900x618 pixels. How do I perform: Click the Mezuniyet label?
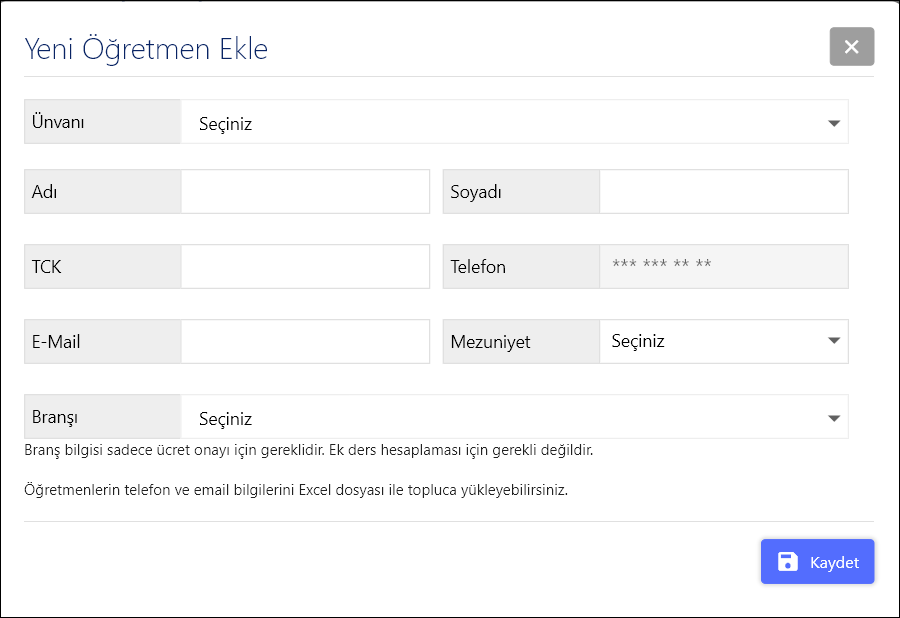(490, 342)
